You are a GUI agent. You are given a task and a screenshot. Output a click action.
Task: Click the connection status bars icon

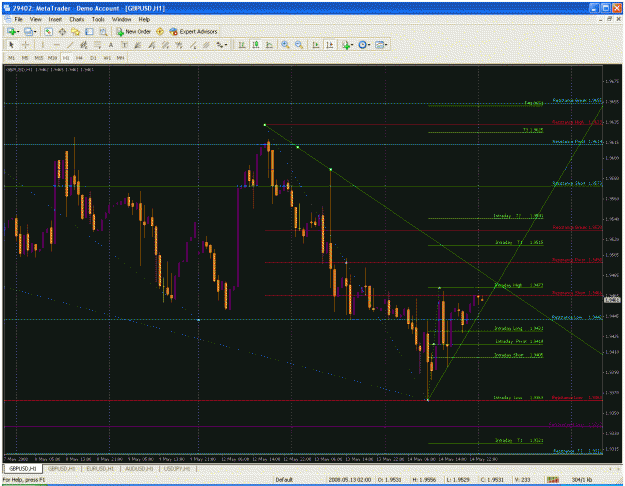[x=552, y=480]
